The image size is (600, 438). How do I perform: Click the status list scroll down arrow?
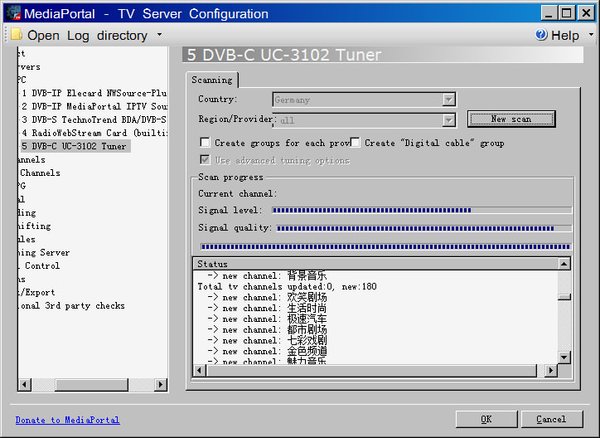564,358
